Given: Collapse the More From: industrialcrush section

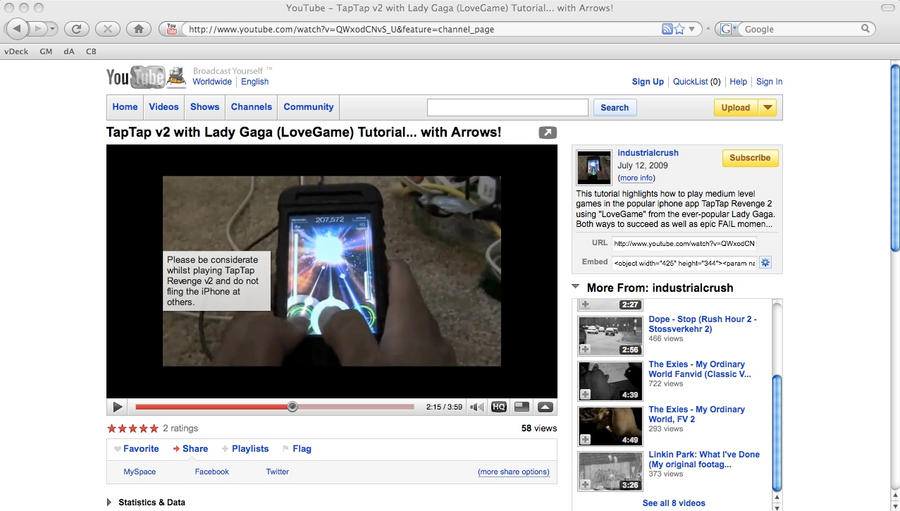Looking at the screenshot, I should coord(575,287).
